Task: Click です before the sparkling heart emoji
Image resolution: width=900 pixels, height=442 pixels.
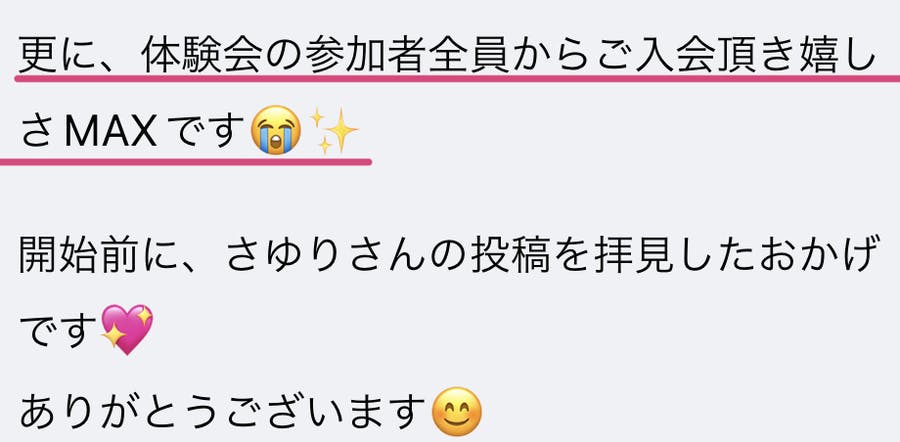Action: click(x=59, y=331)
